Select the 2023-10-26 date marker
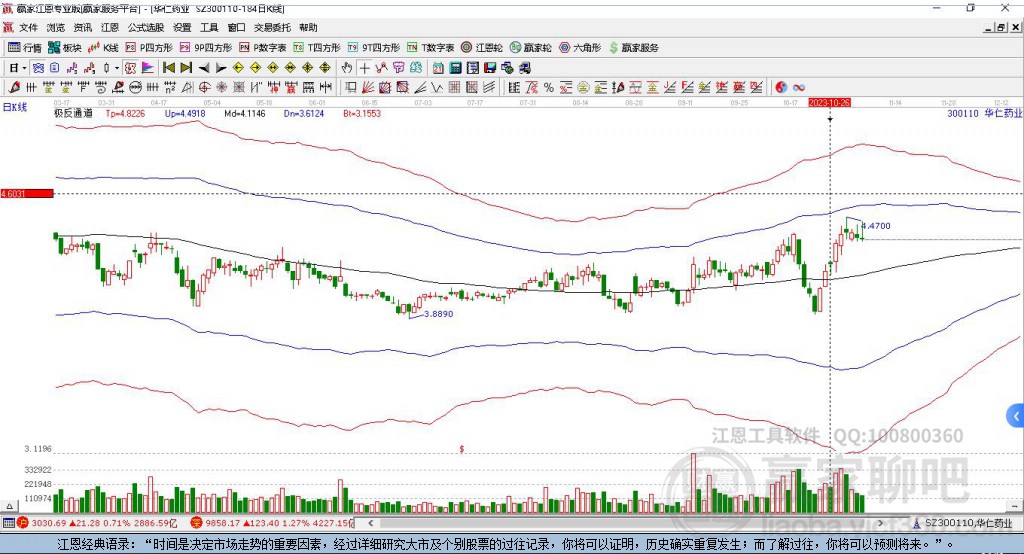 coord(829,103)
